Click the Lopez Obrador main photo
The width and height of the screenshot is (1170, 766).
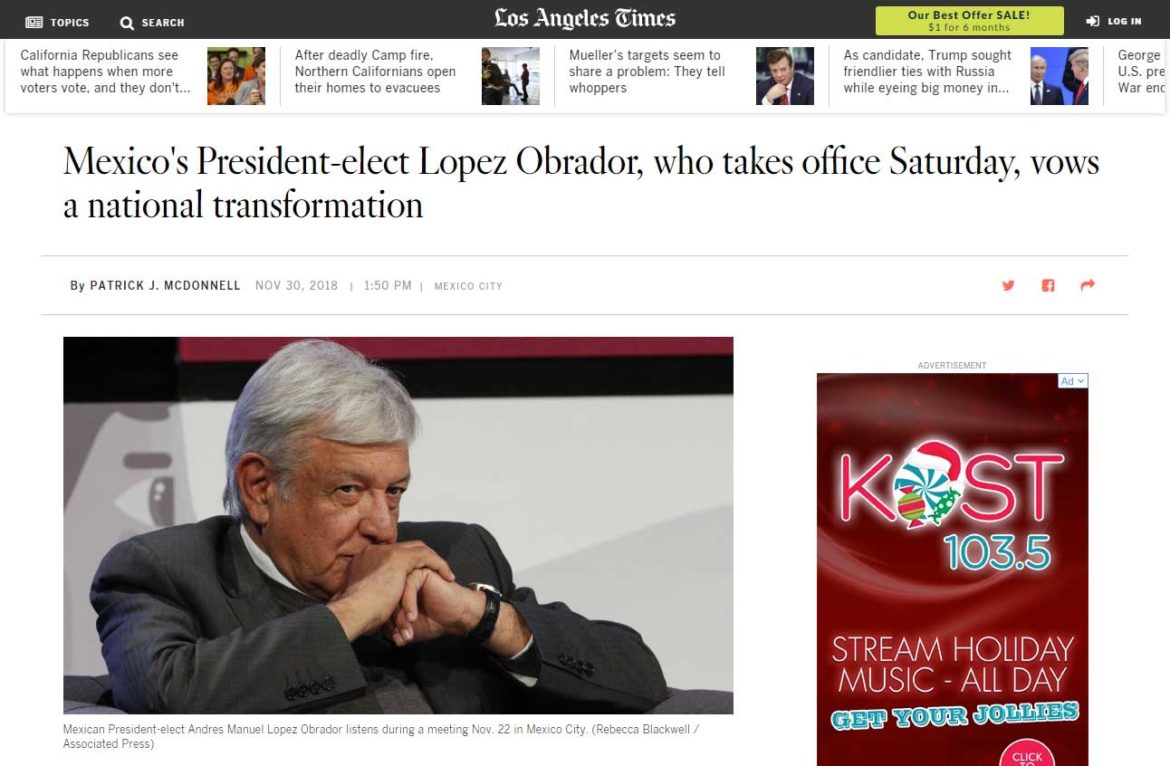point(398,525)
